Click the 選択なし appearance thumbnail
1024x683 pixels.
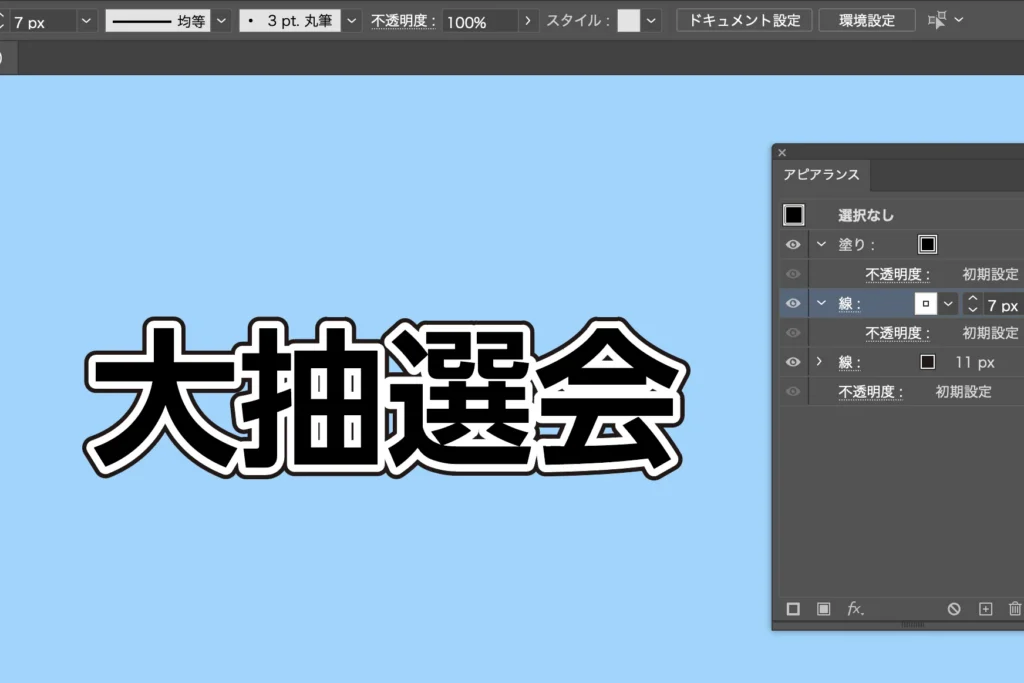click(x=793, y=215)
